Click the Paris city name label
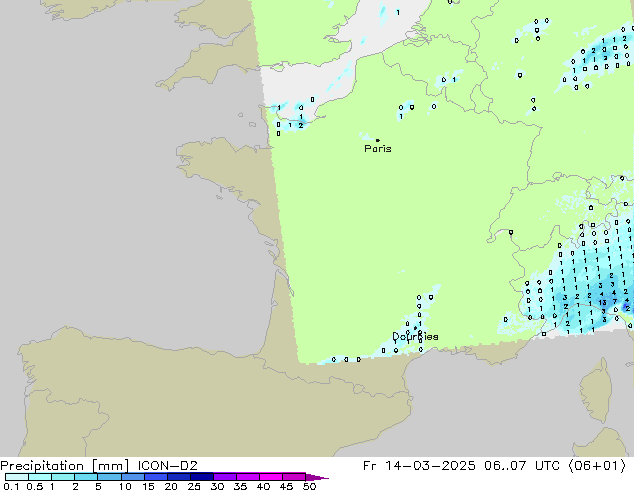This screenshot has width=634, height=490. (x=378, y=149)
